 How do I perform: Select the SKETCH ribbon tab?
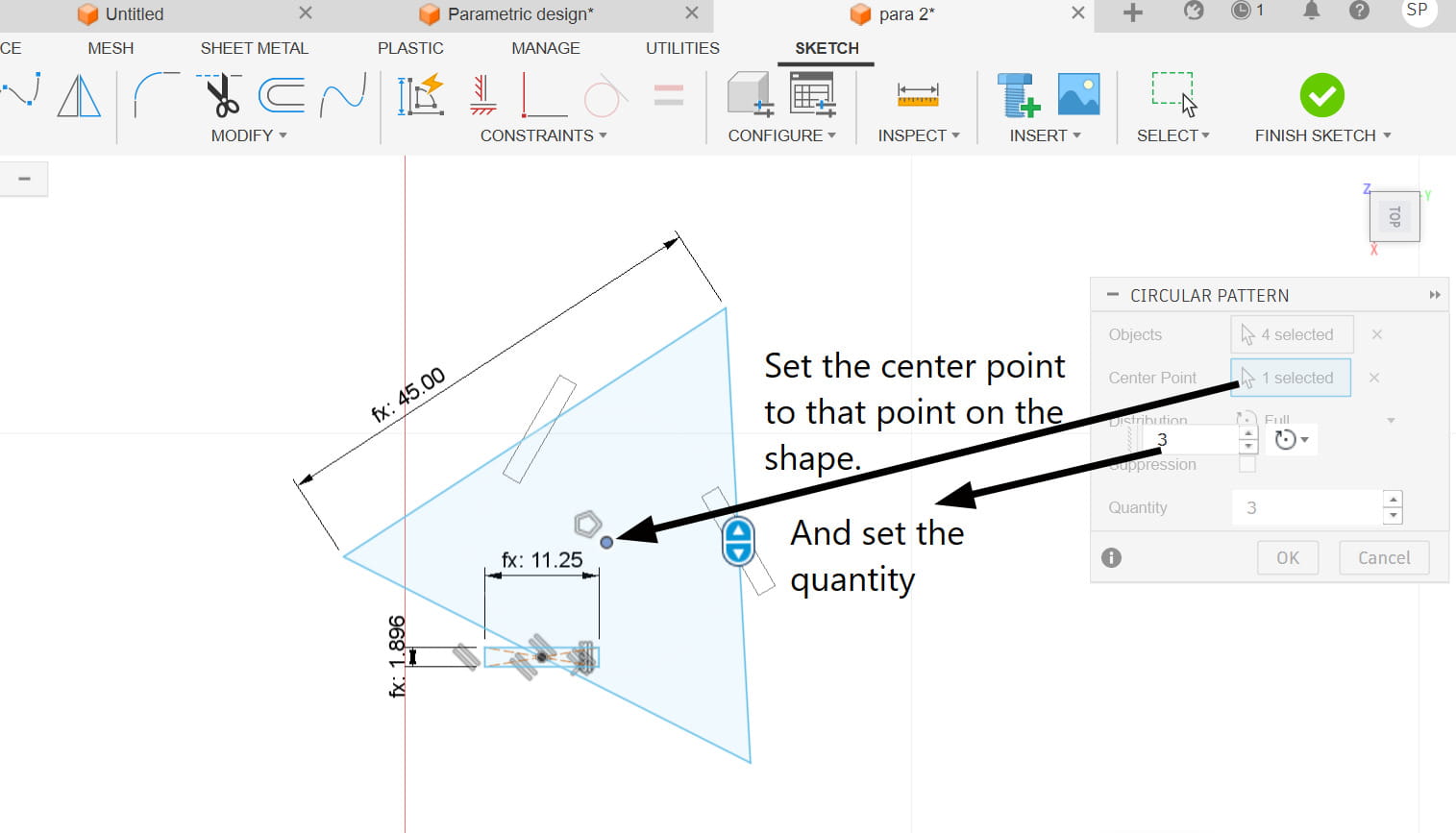tap(827, 48)
